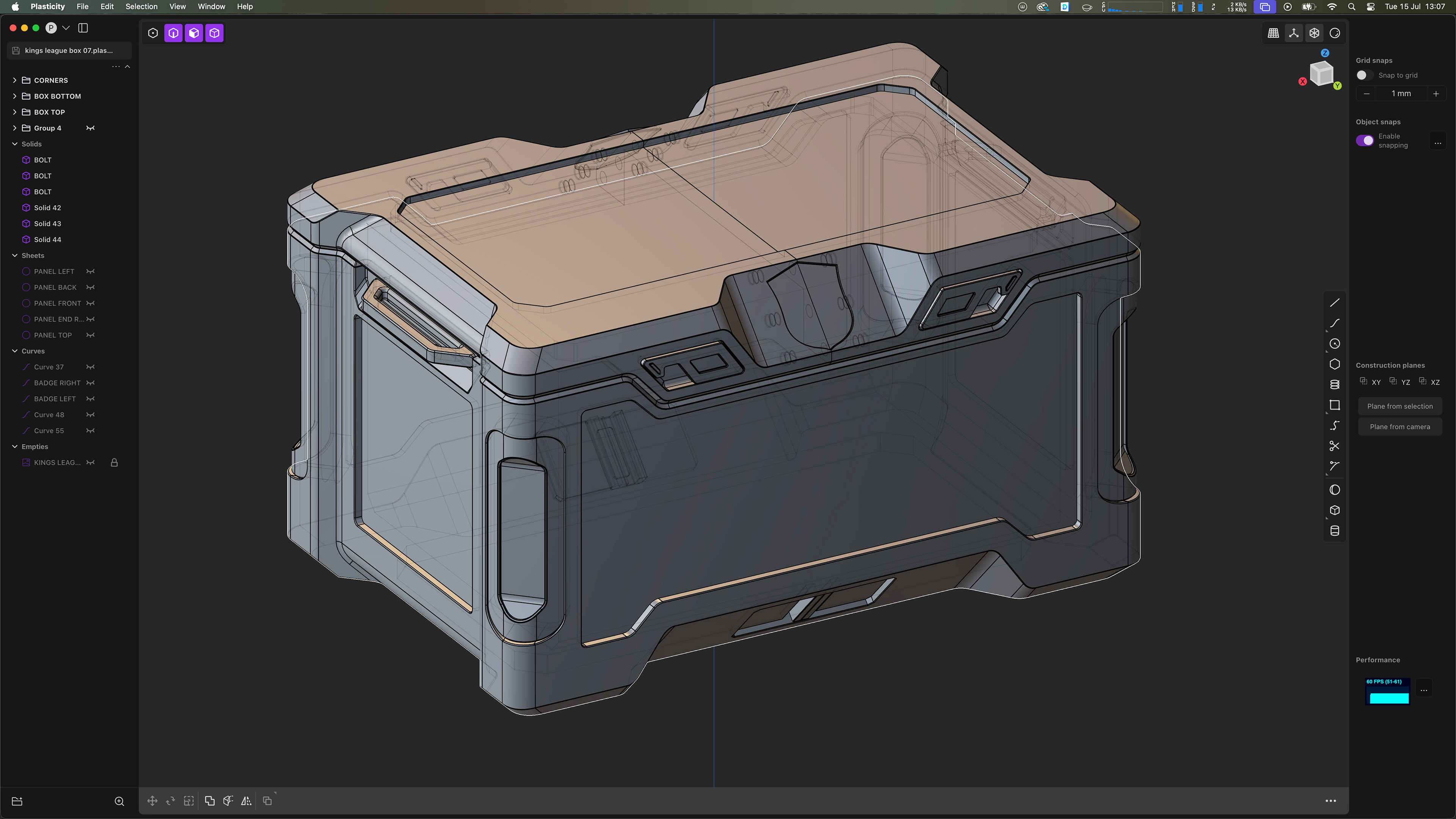Image resolution: width=1456 pixels, height=819 pixels.
Task: Expand the CORNERS group
Action: coord(15,80)
